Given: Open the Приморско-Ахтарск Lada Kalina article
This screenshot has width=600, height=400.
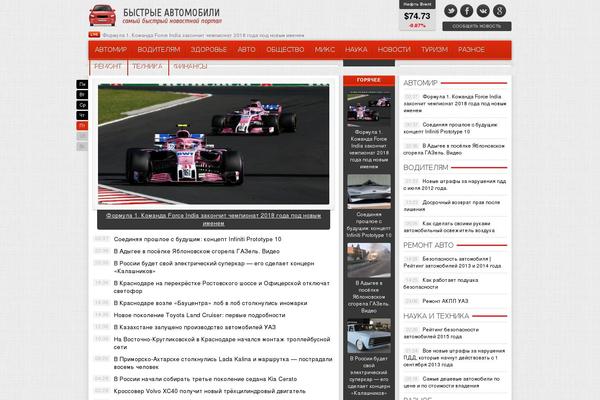Looking at the screenshot, I should pyautogui.click(x=223, y=363).
